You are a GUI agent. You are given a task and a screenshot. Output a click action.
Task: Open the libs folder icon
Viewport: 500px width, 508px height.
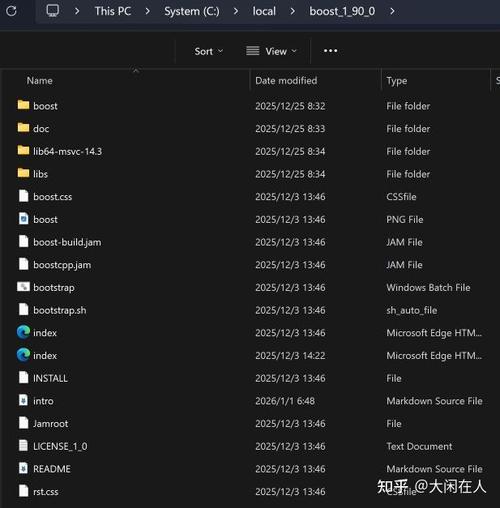(23, 173)
